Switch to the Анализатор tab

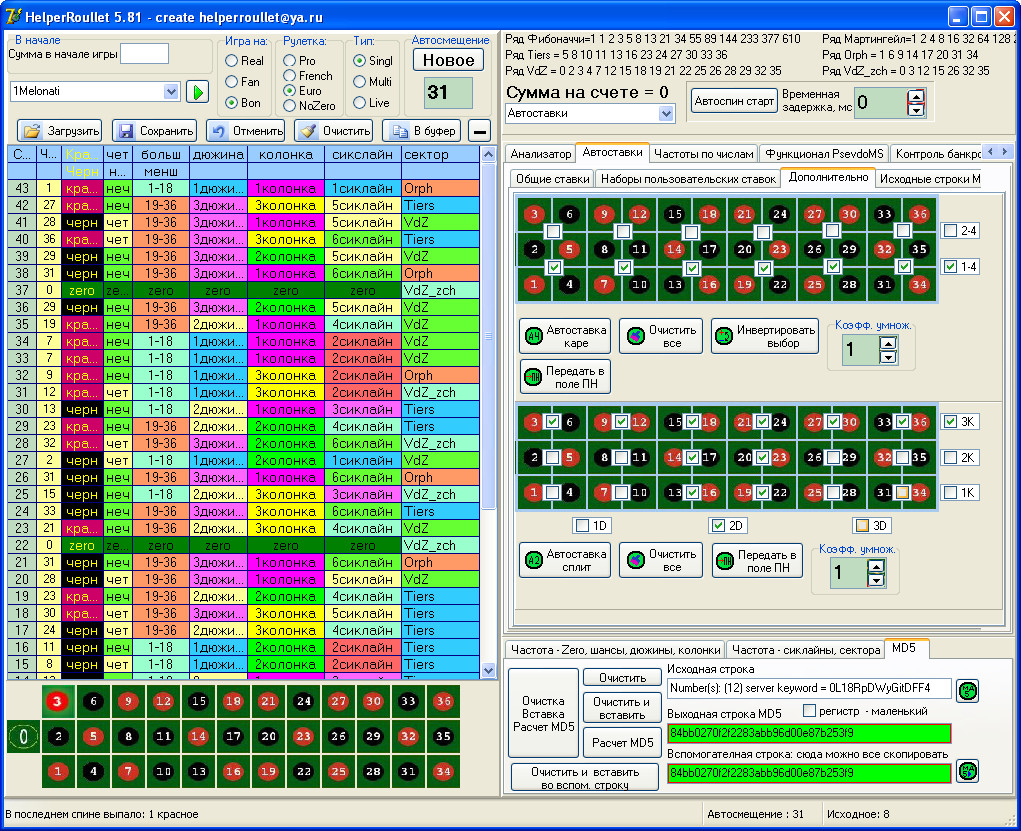coord(540,154)
